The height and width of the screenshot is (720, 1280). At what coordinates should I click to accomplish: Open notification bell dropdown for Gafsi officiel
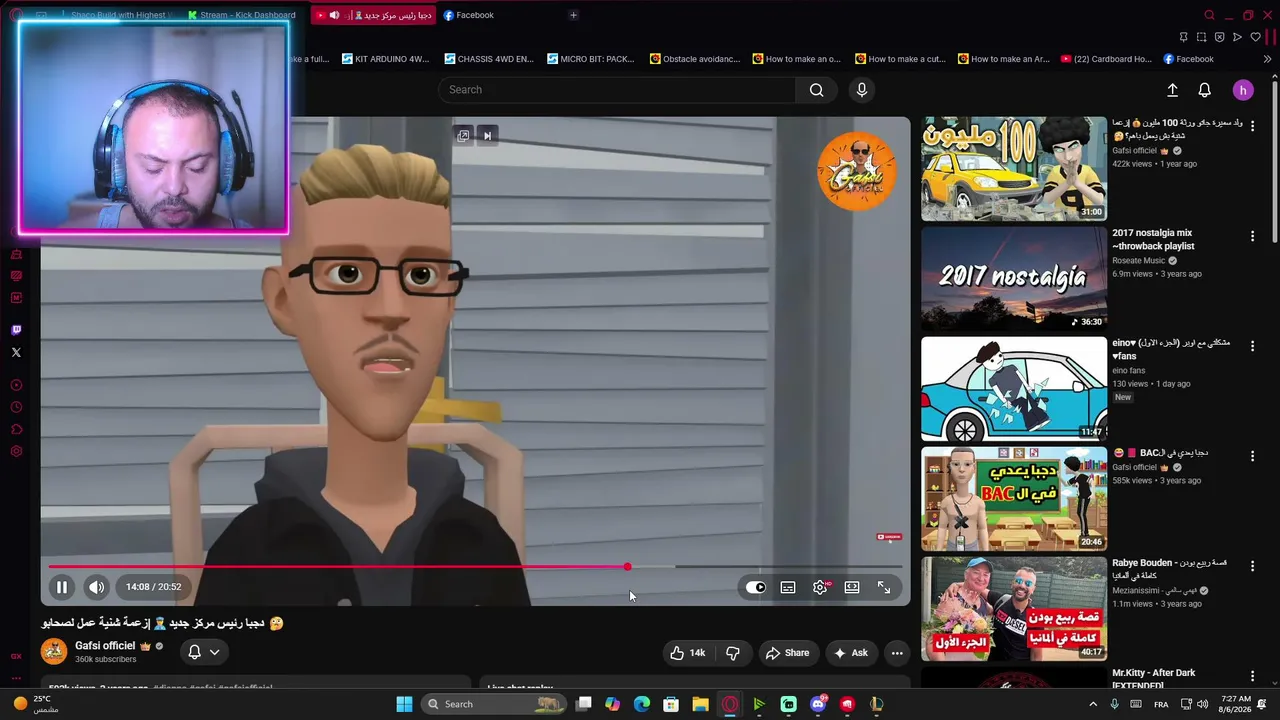point(204,652)
